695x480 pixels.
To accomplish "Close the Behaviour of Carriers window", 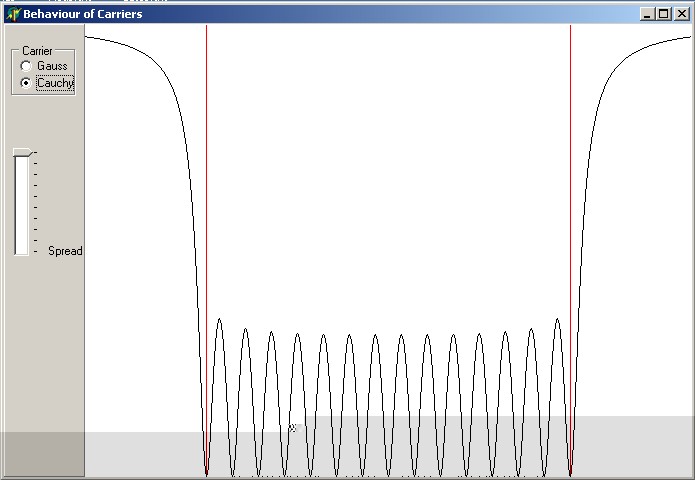I will pos(681,14).
